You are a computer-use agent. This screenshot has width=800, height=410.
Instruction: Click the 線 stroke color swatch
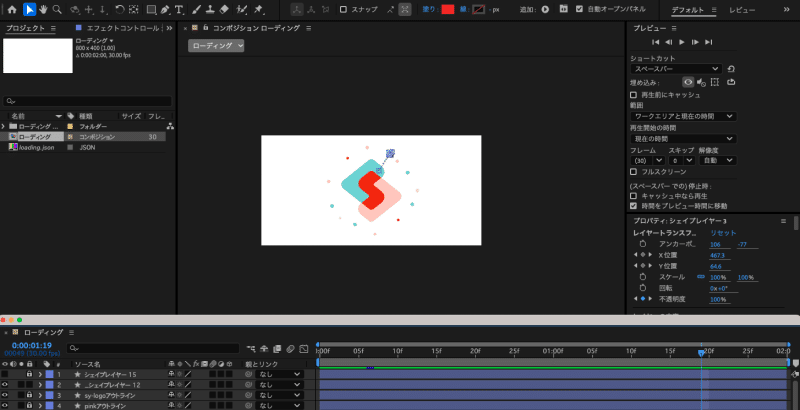478,9
